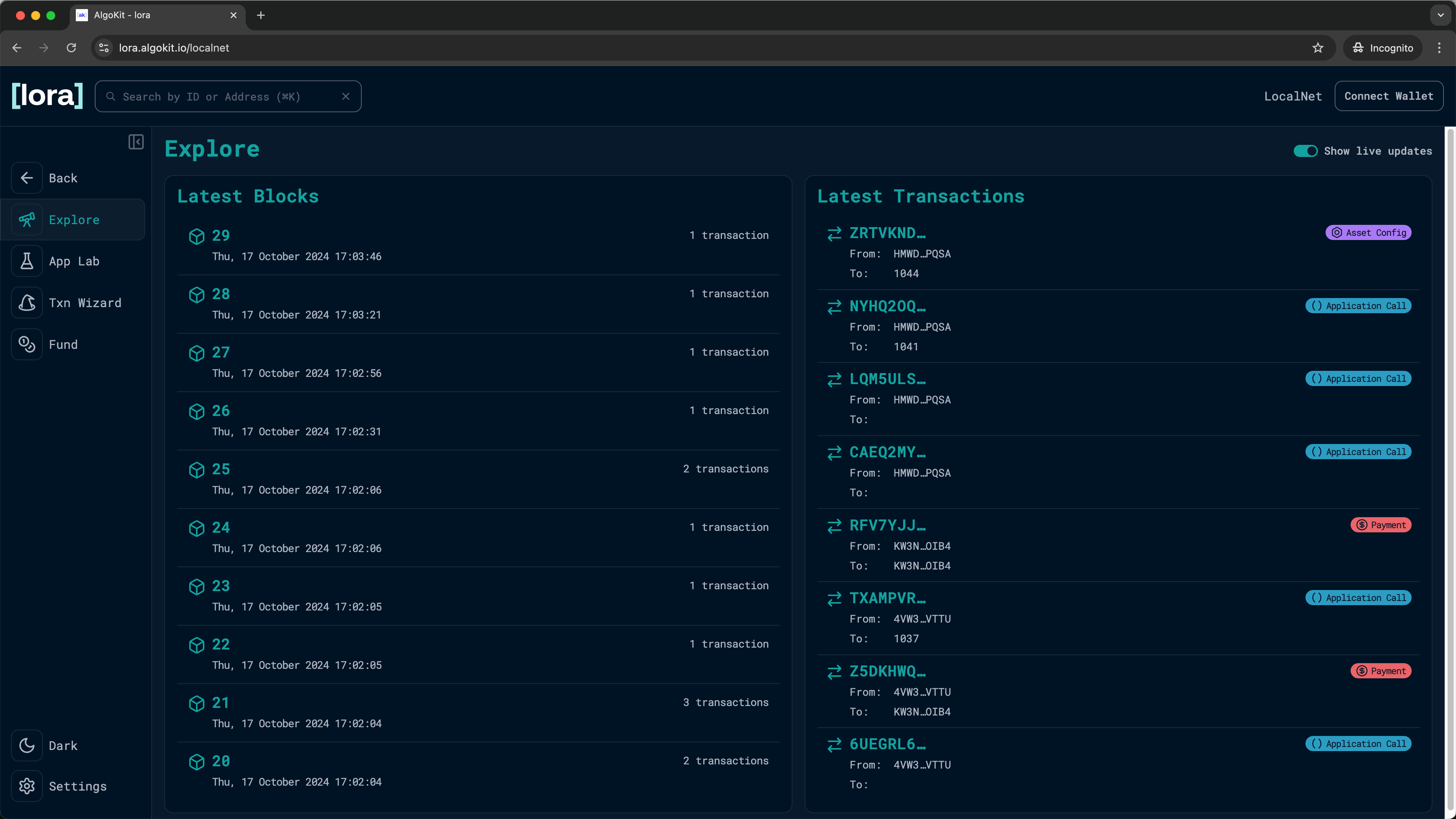The height and width of the screenshot is (819, 1456).
Task: Click the Settings gear icon
Action: point(27,786)
